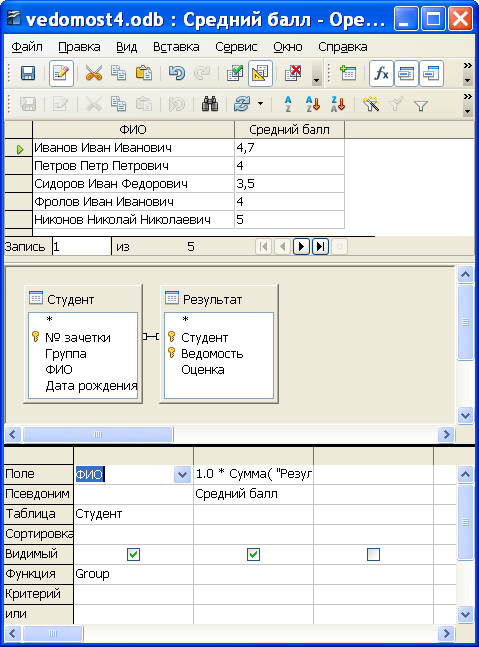Save the query with floppy disk icon
This screenshot has width=479, height=647.
tap(28, 73)
